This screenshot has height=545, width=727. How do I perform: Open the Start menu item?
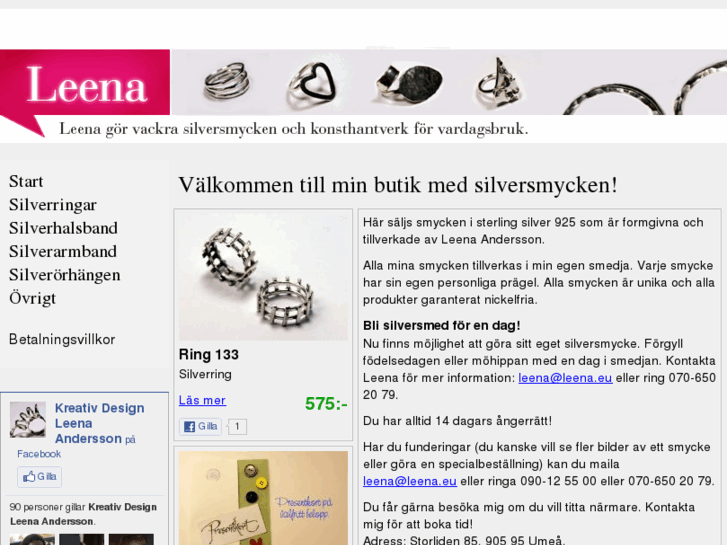26,181
